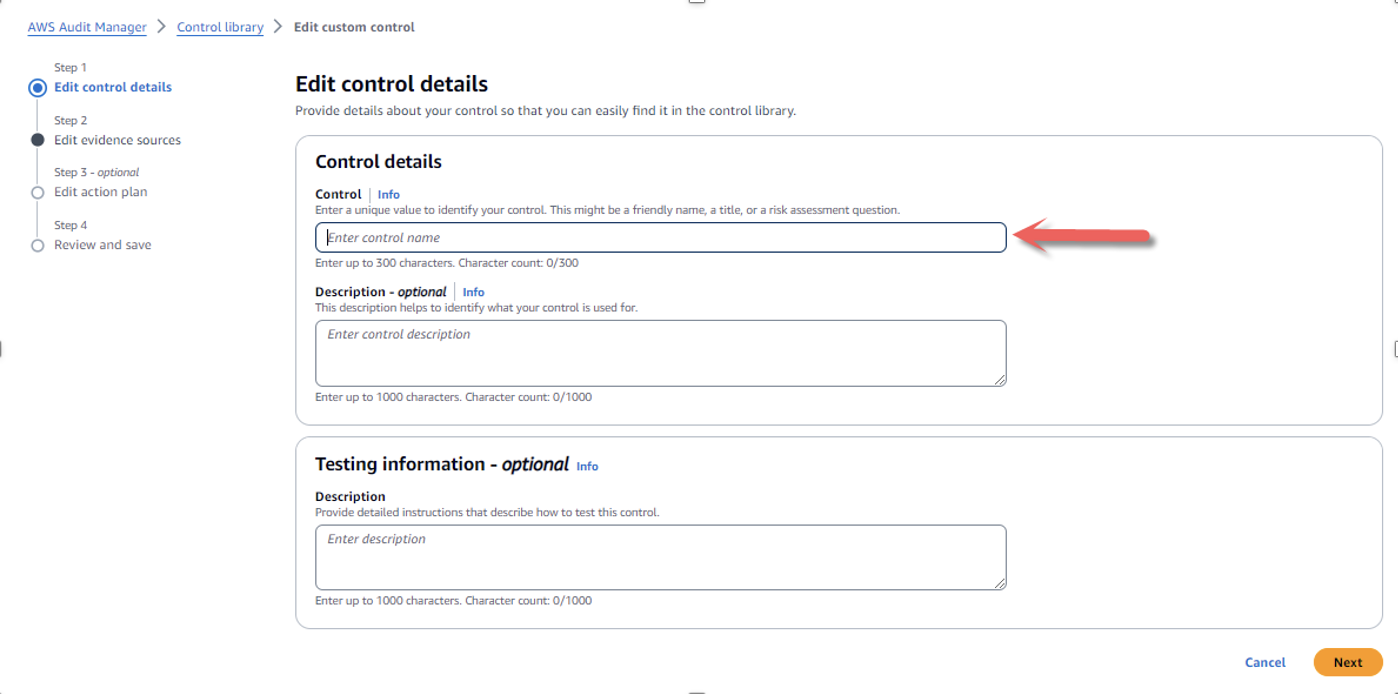Select Step 4 Review and save

pos(102,244)
